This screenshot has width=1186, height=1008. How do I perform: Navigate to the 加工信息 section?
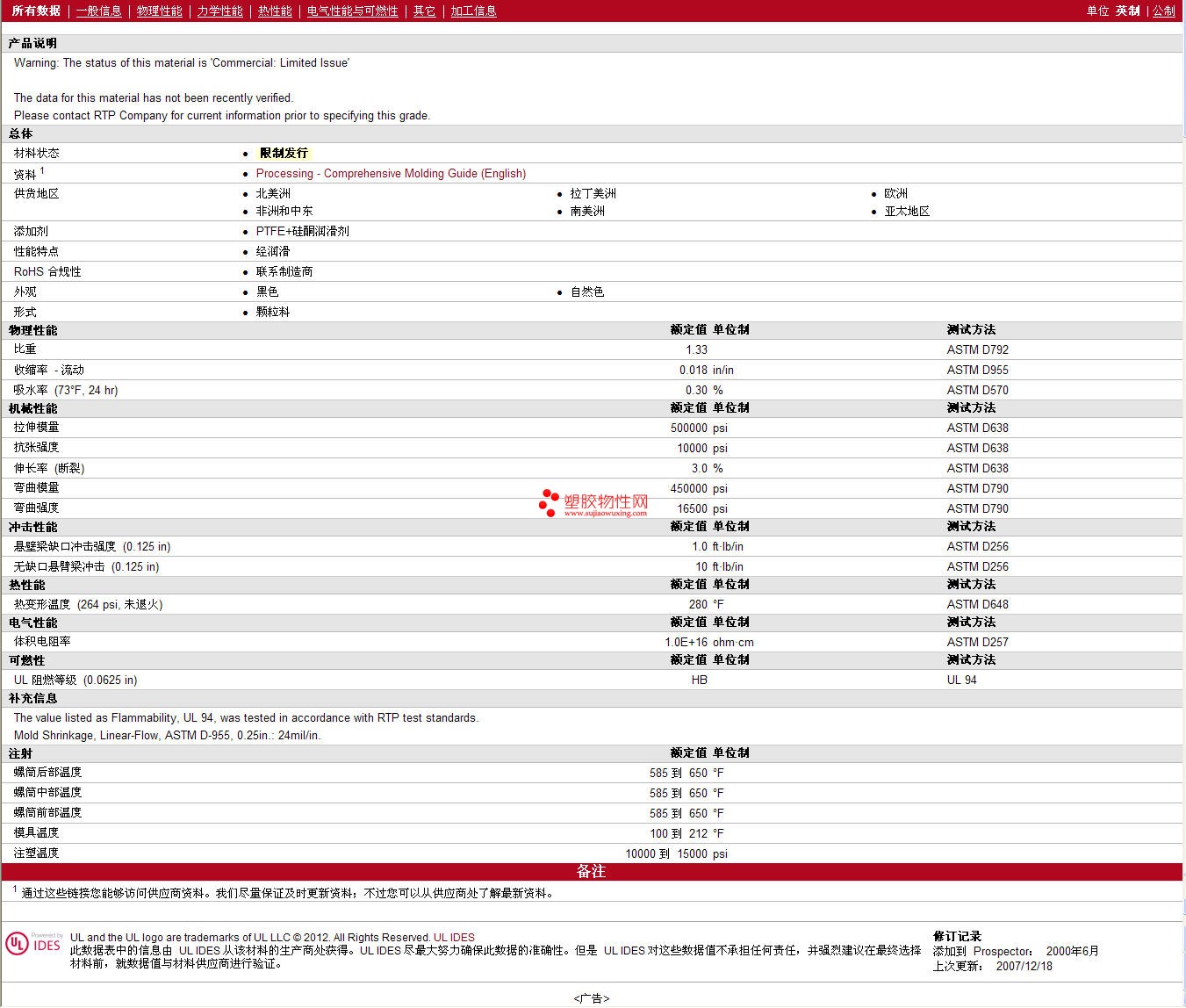coord(473,11)
